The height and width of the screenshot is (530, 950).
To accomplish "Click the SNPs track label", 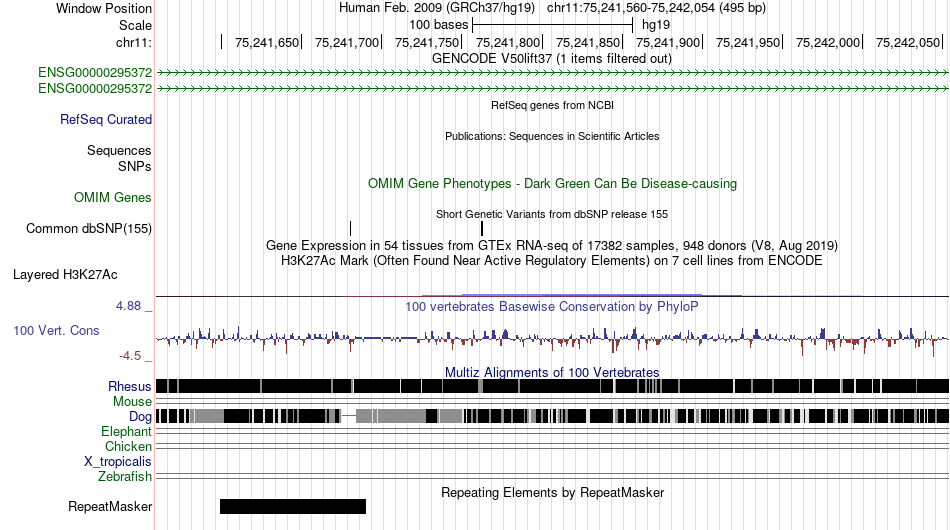I will pos(135,166).
